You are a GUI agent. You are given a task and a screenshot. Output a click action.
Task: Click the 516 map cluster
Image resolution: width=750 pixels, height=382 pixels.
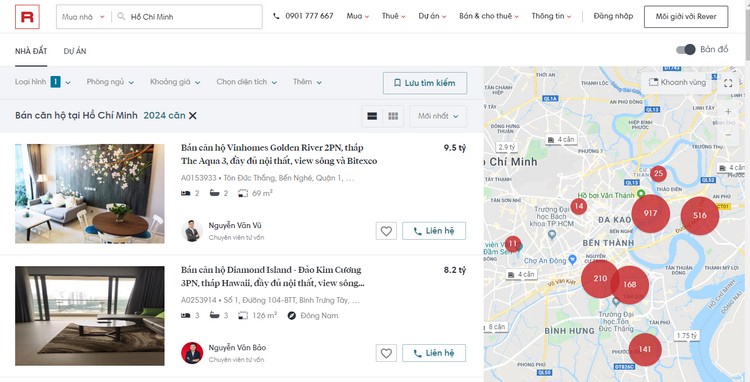click(700, 216)
